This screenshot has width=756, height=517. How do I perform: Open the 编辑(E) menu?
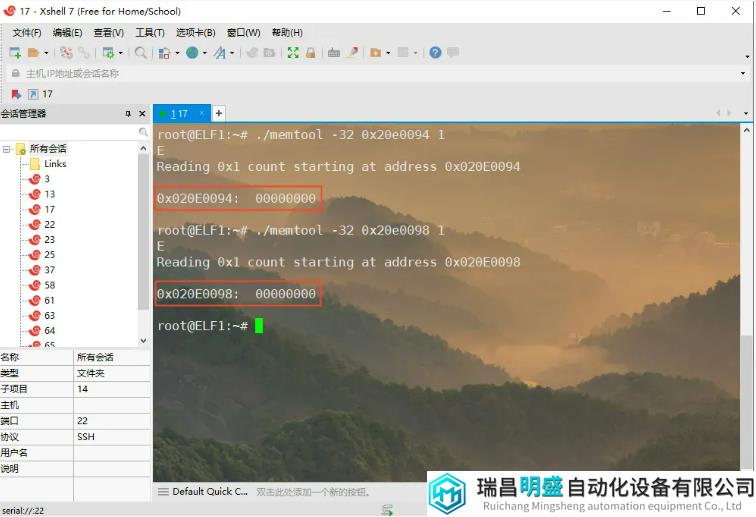click(x=67, y=32)
